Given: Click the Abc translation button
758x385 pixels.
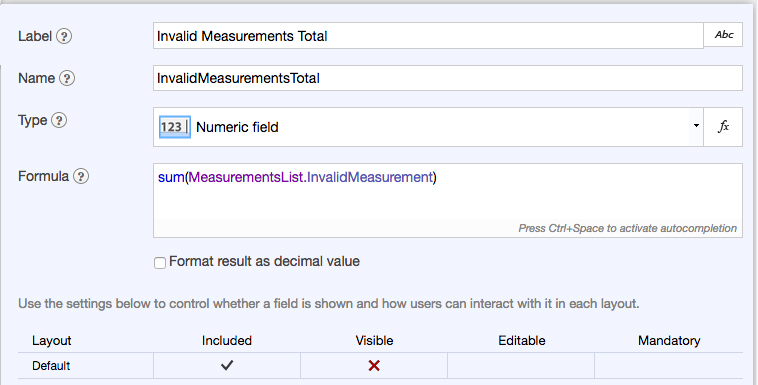Looking at the screenshot, I should [x=723, y=35].
